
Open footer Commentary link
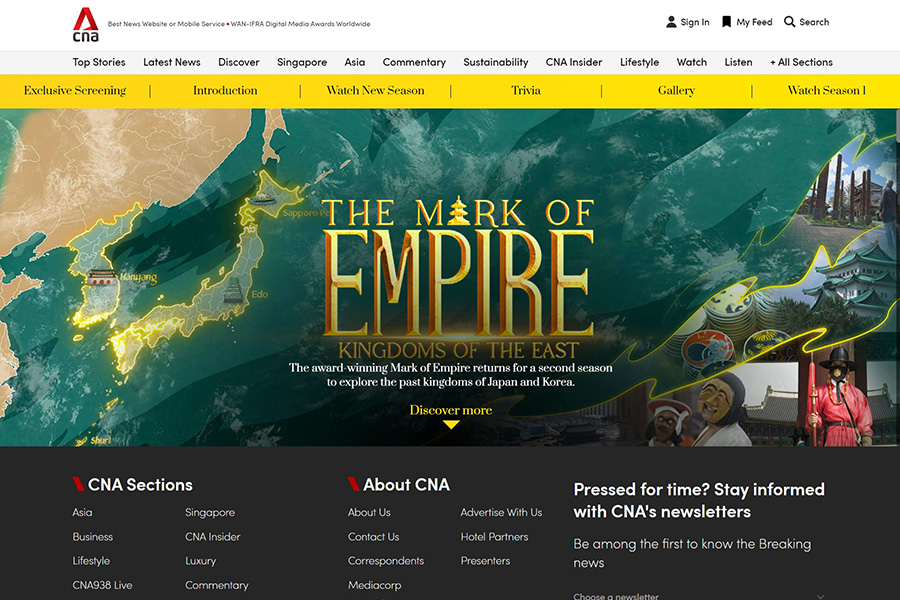coord(216,585)
